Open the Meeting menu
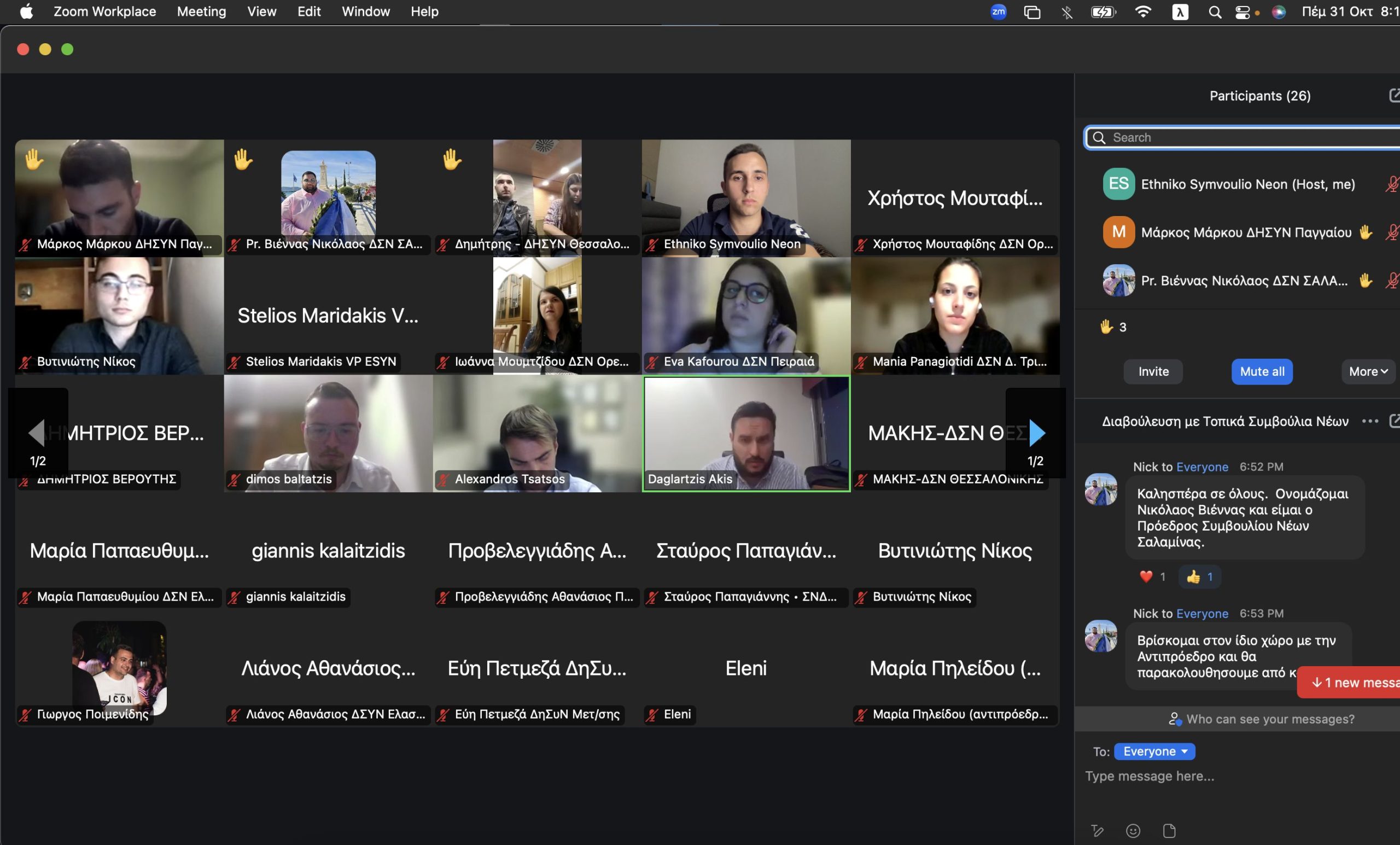The height and width of the screenshot is (845, 1400). click(x=201, y=12)
